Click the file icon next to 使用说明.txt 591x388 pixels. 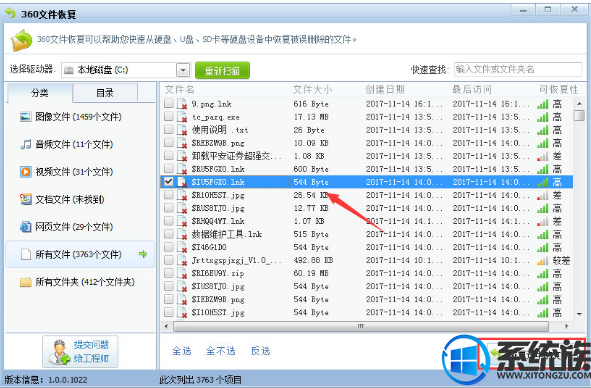click(182, 130)
